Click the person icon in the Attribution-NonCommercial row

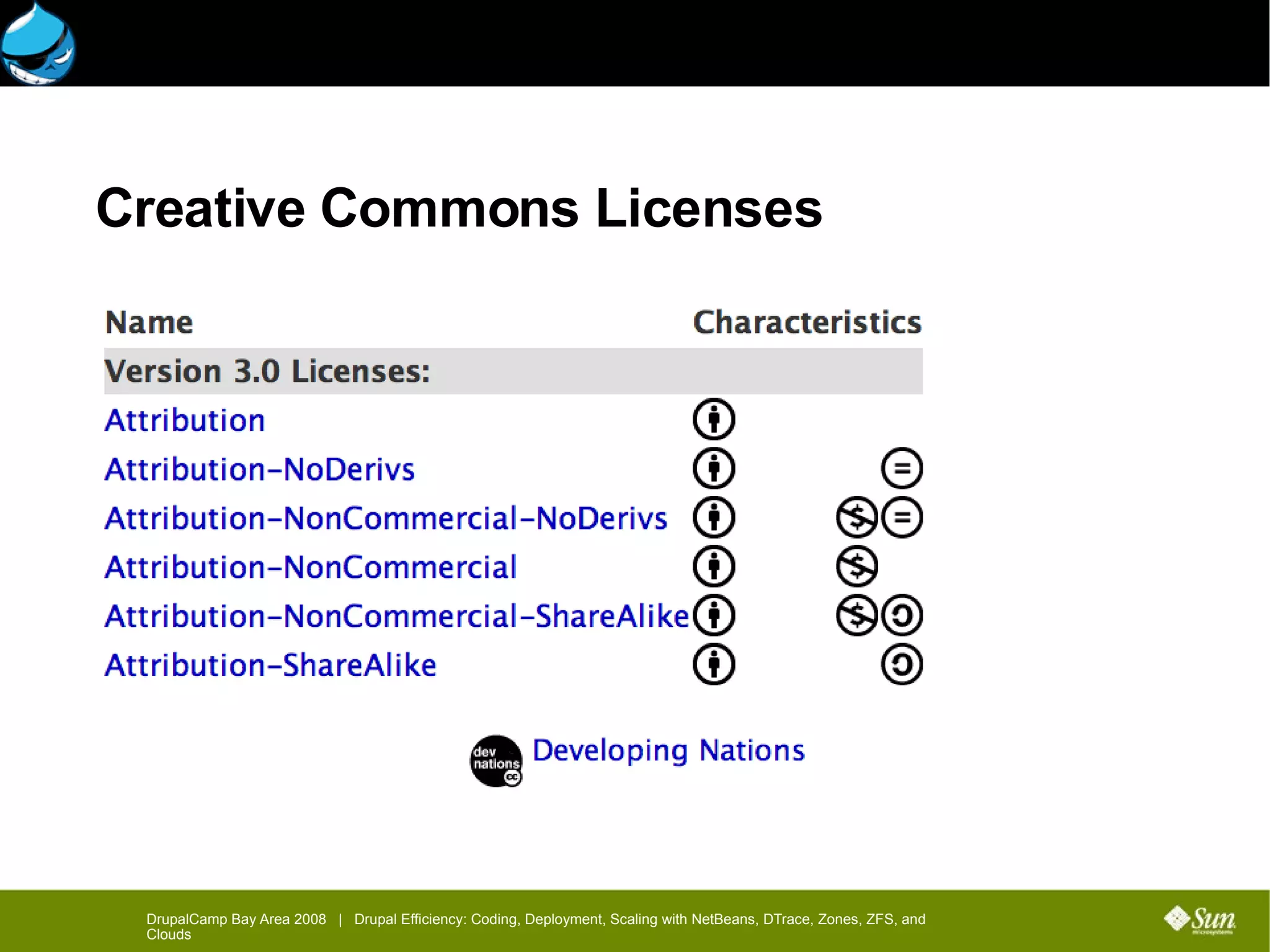coord(714,566)
